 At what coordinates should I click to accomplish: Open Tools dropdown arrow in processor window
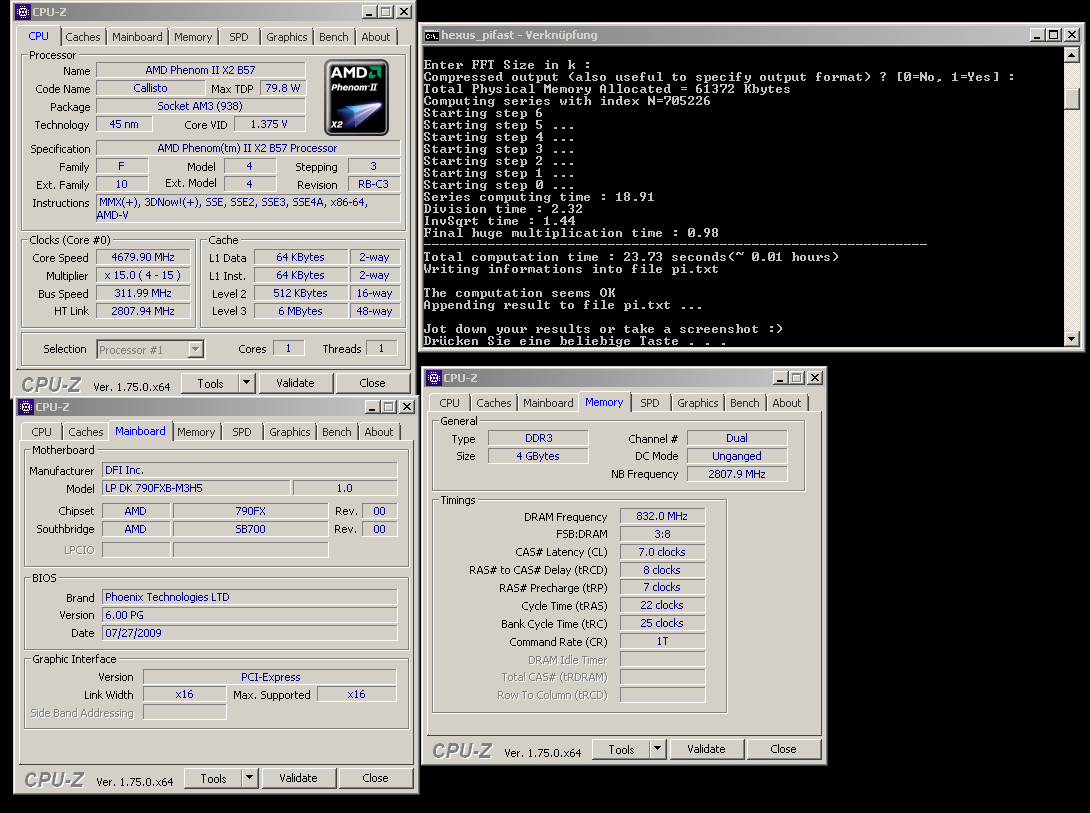tap(247, 383)
